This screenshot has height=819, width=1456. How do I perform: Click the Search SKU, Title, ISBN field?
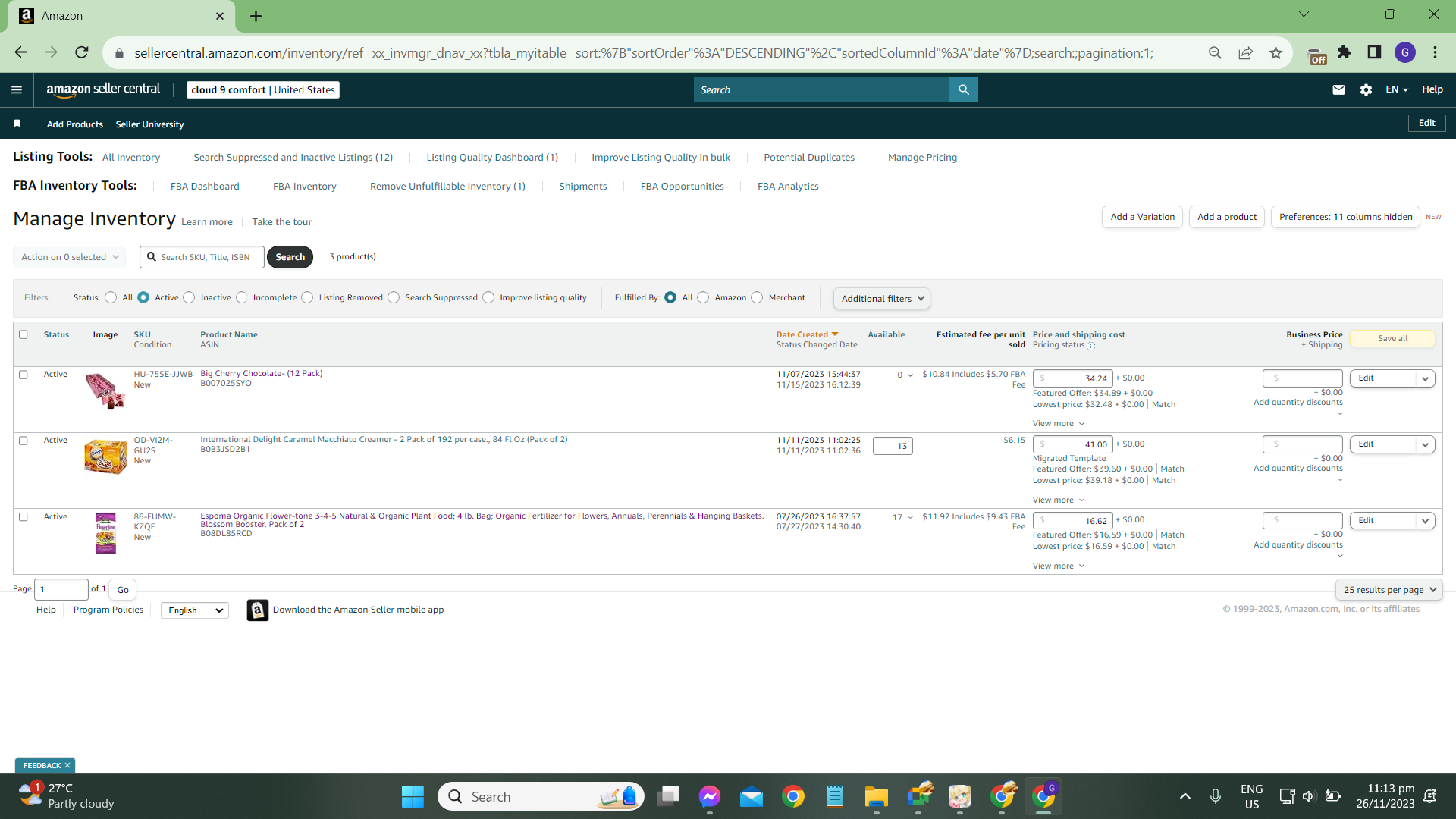click(202, 257)
